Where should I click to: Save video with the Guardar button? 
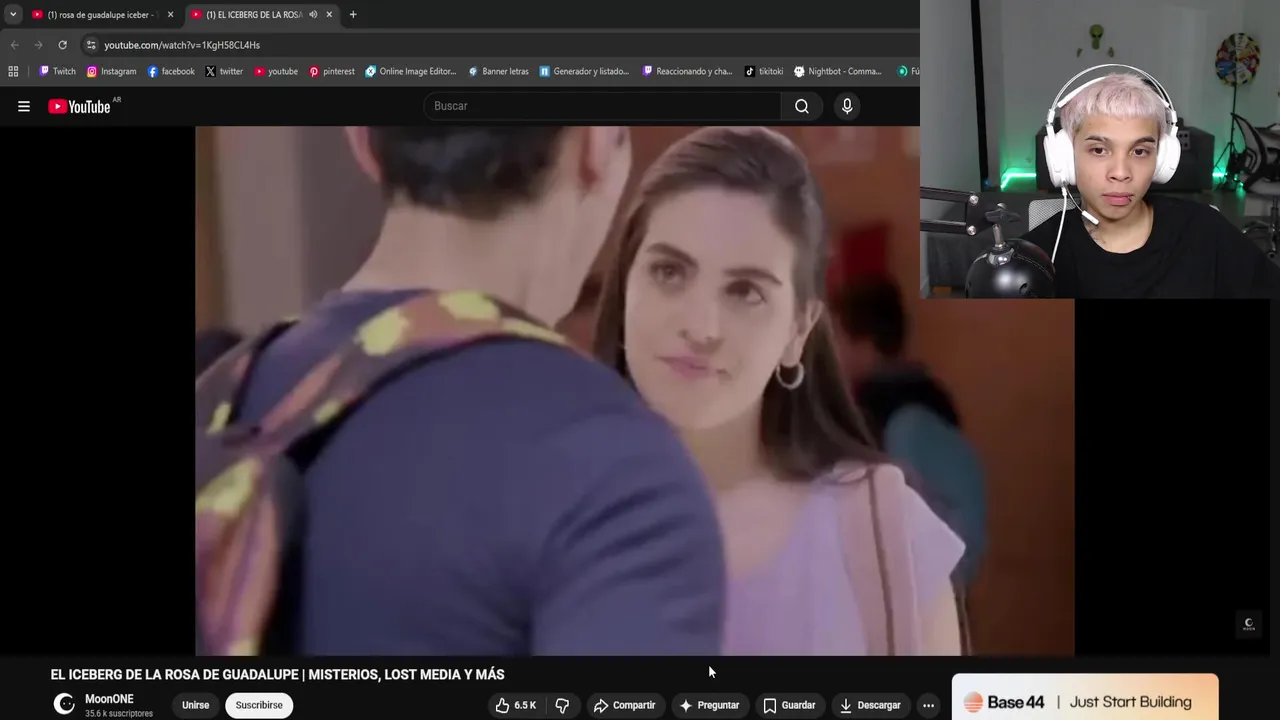tap(789, 705)
